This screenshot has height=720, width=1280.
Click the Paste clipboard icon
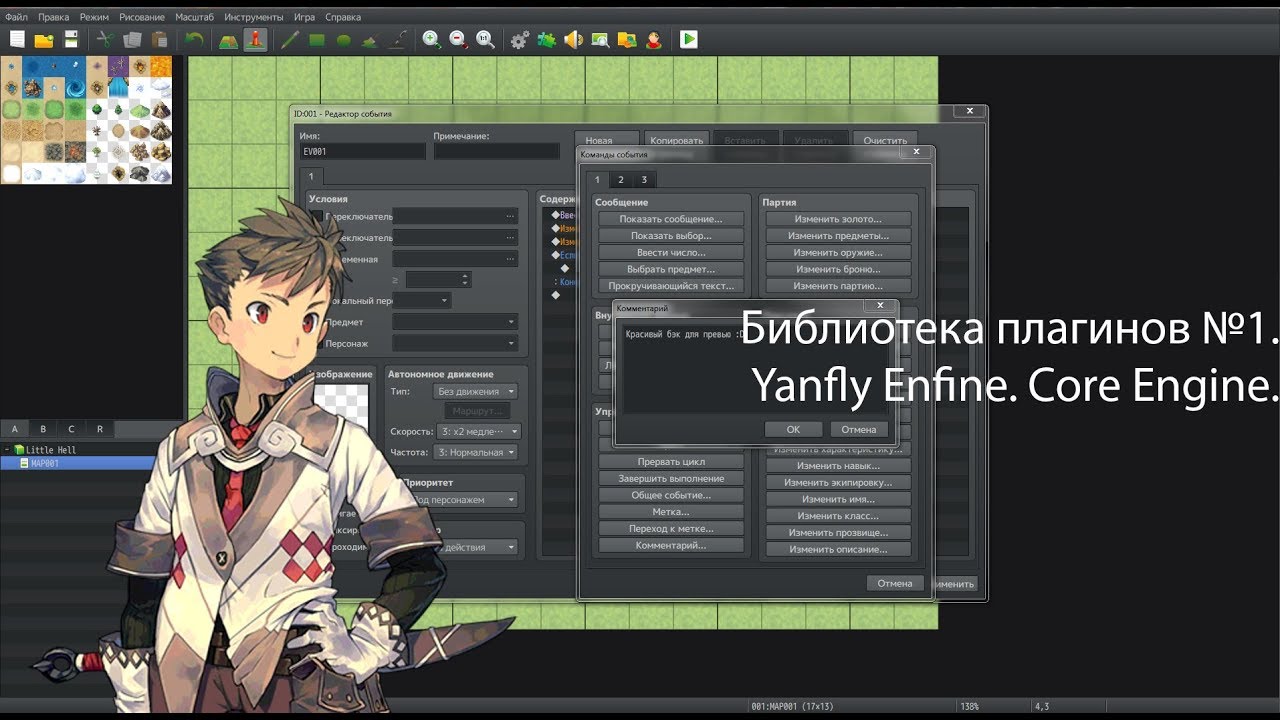coord(159,40)
